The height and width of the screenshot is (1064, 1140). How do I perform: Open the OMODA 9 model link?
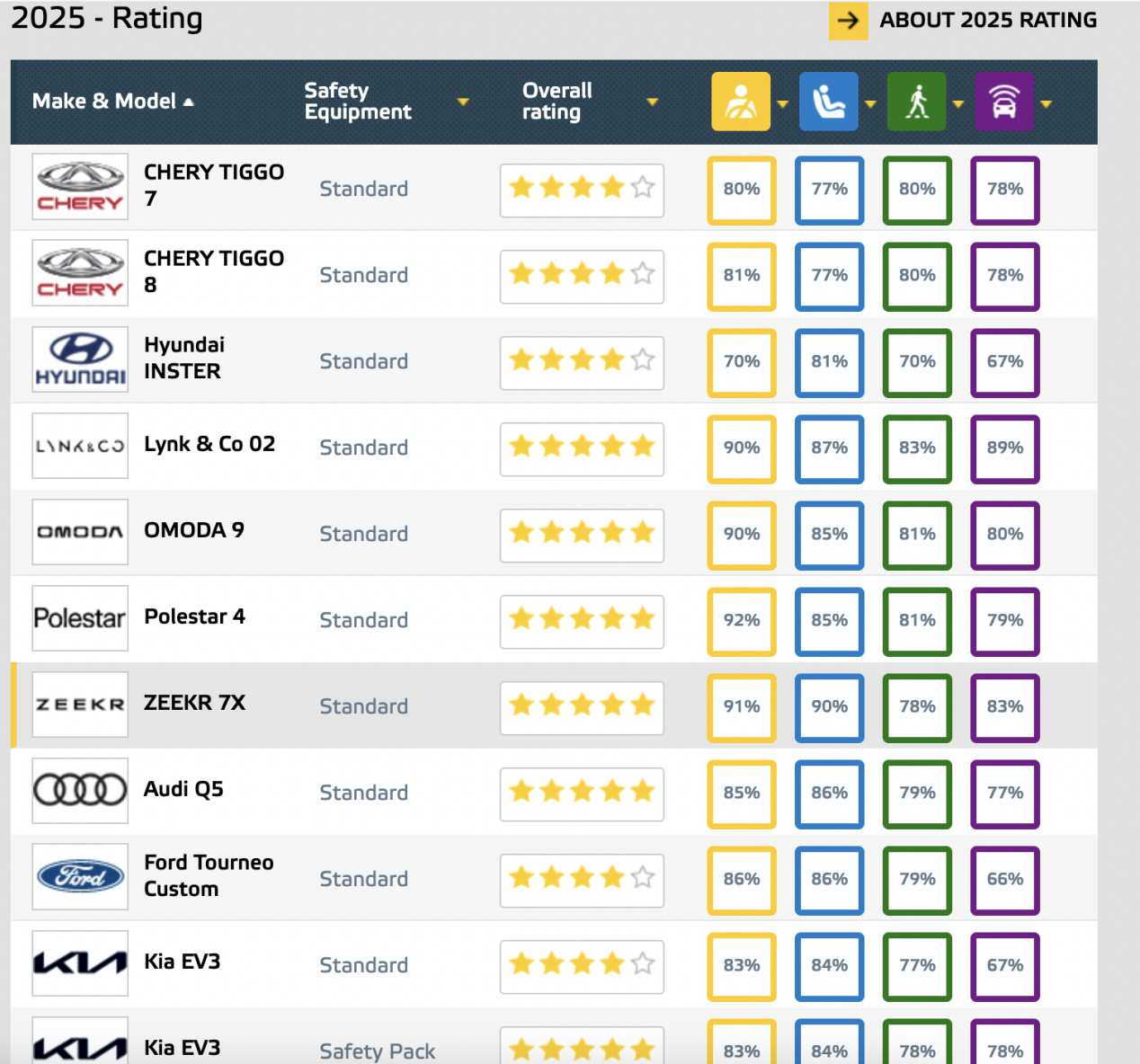tap(194, 530)
